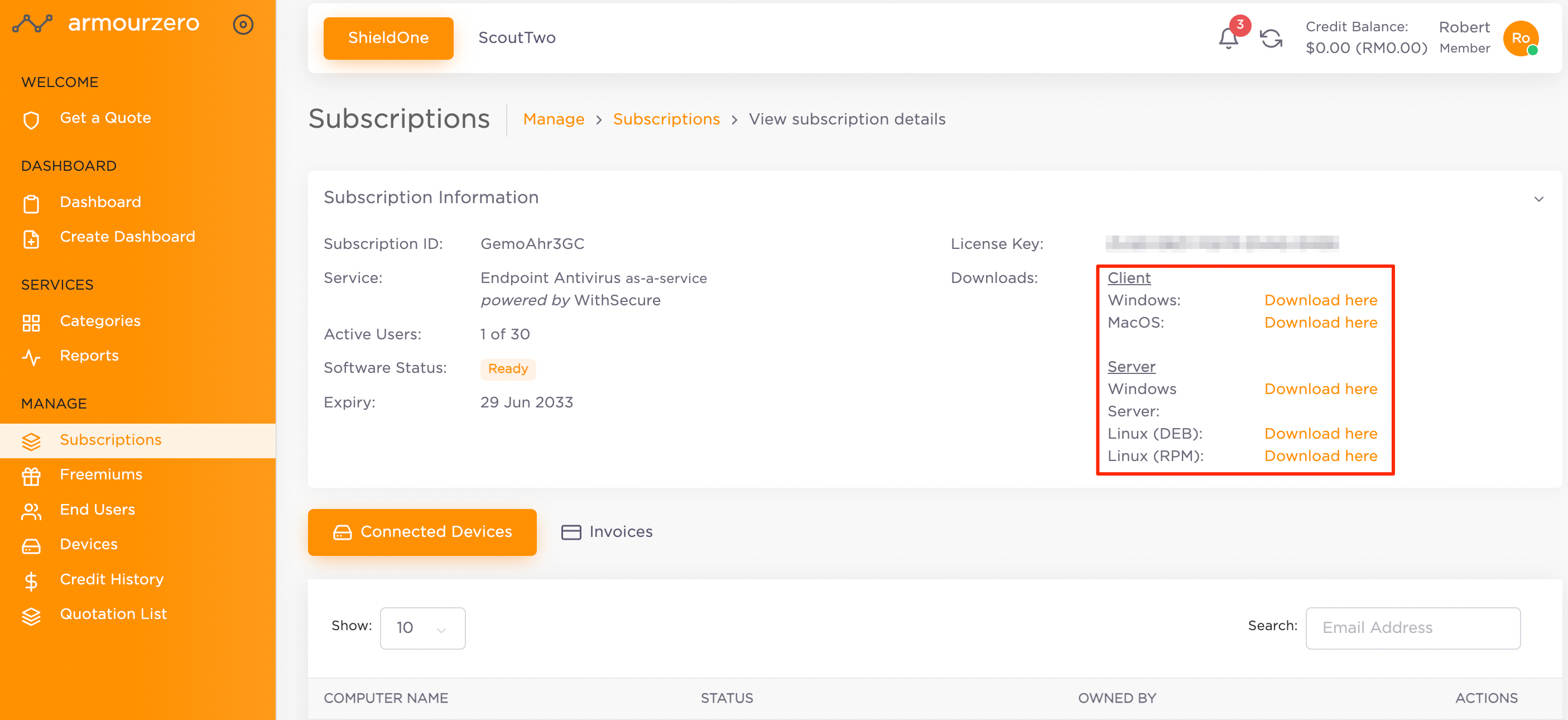This screenshot has height=720, width=1568.
Task: Switch to the ShieldOne tab
Action: (x=388, y=38)
